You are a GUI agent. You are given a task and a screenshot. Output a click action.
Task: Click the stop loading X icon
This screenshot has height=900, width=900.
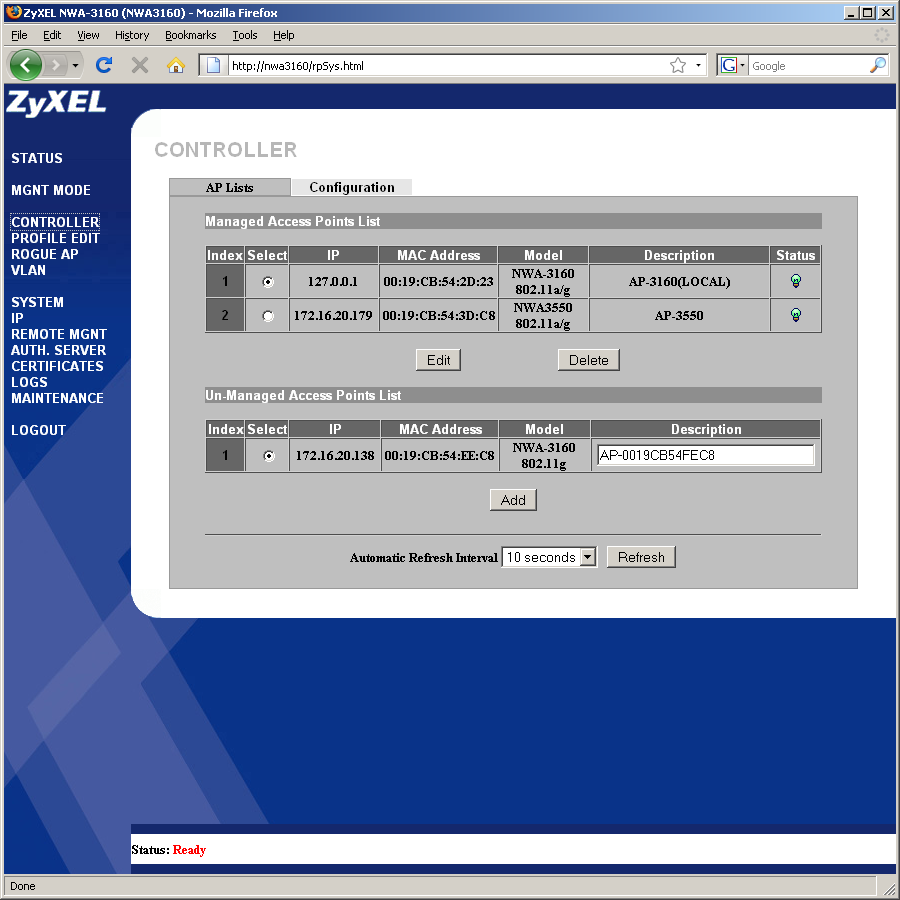[139, 65]
